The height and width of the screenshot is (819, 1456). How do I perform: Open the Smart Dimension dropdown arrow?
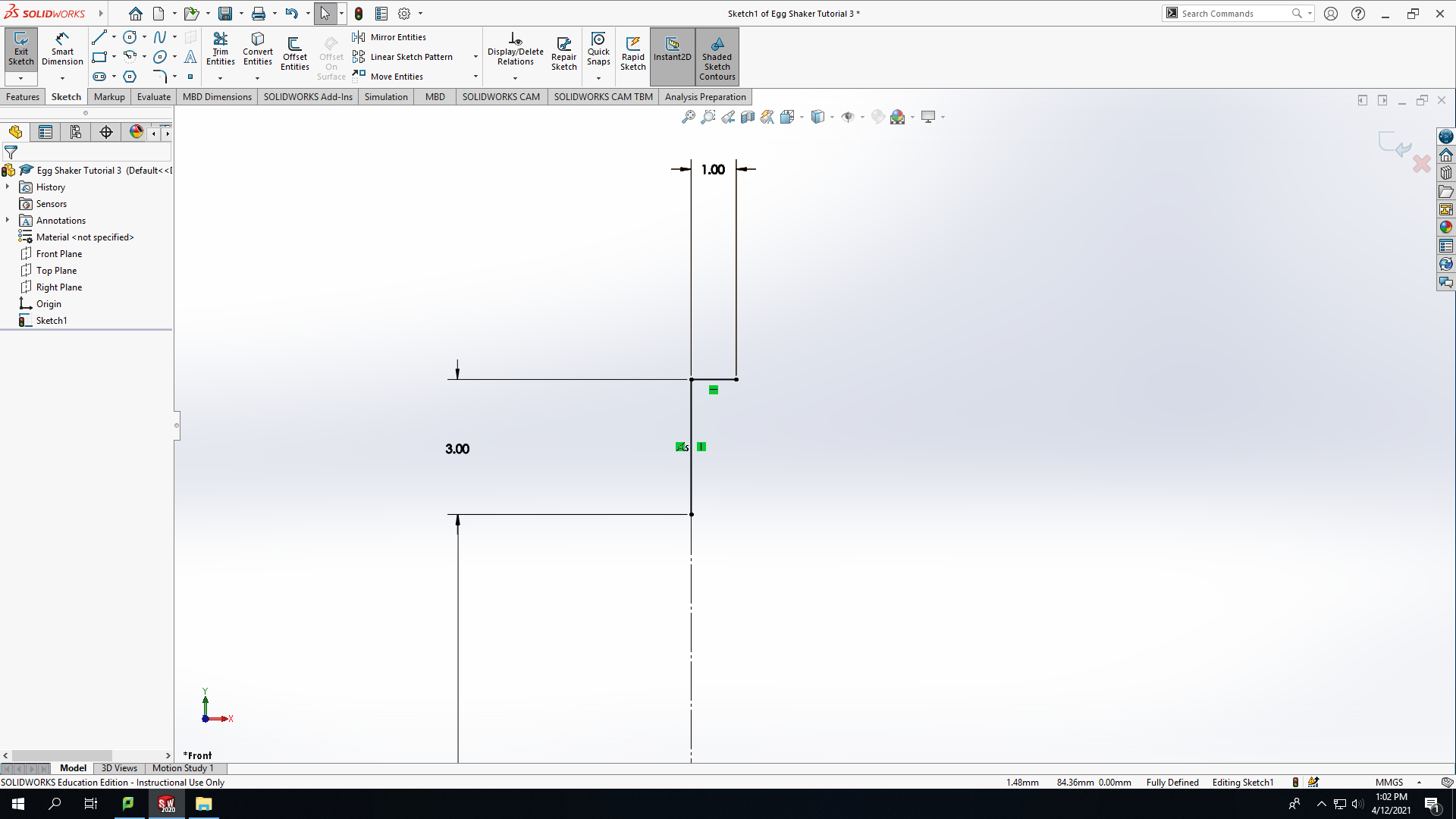(x=62, y=78)
